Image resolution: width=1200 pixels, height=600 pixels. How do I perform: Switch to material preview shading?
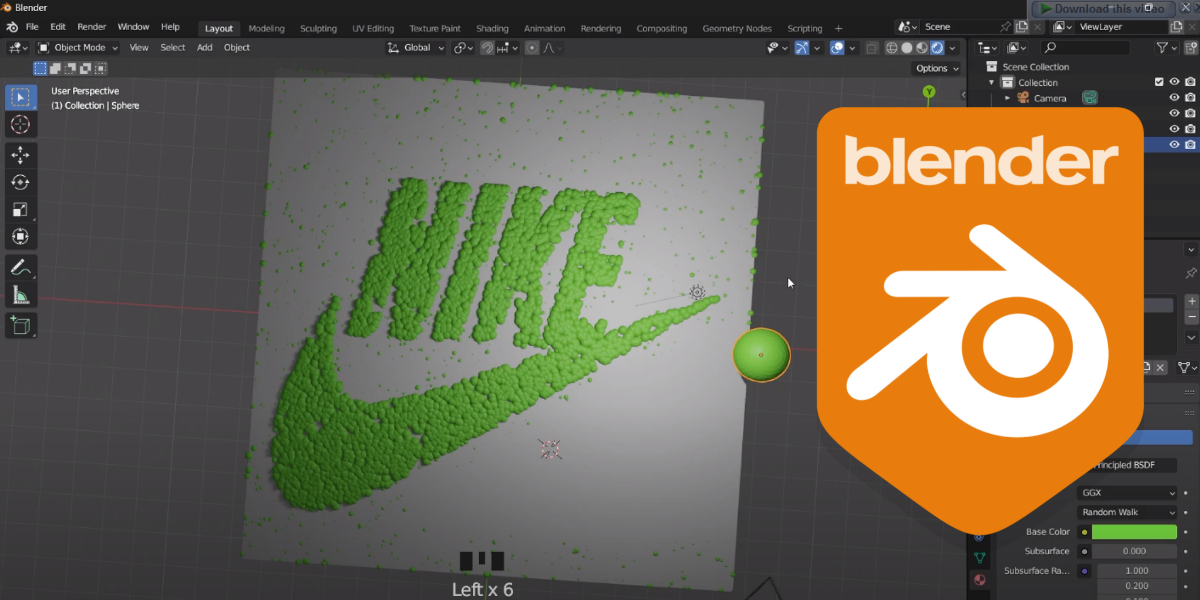coord(922,47)
